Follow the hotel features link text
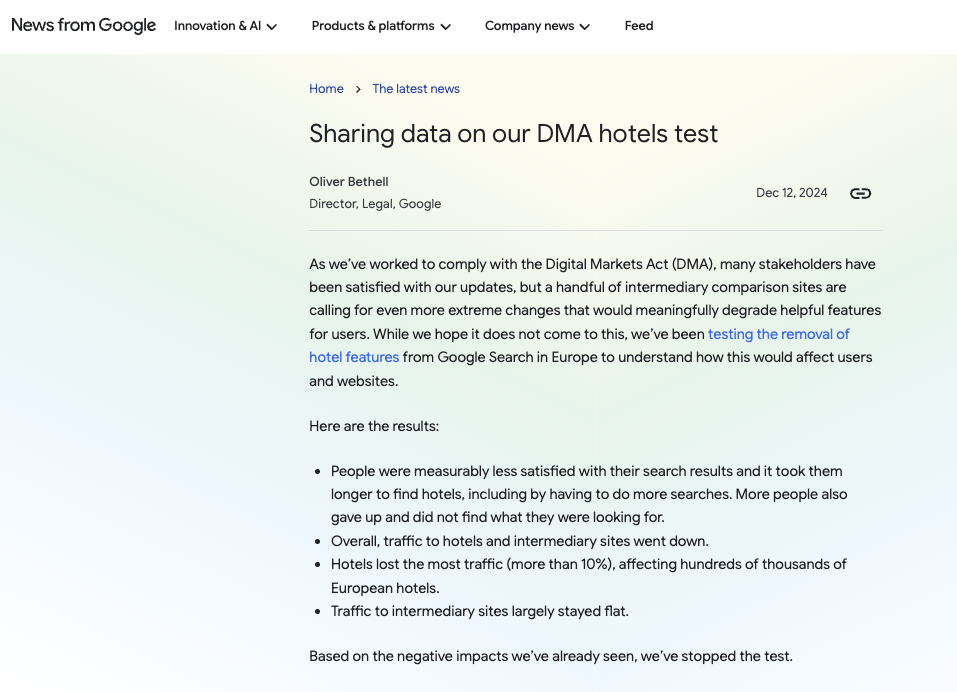The width and height of the screenshot is (957, 692). coord(354,357)
